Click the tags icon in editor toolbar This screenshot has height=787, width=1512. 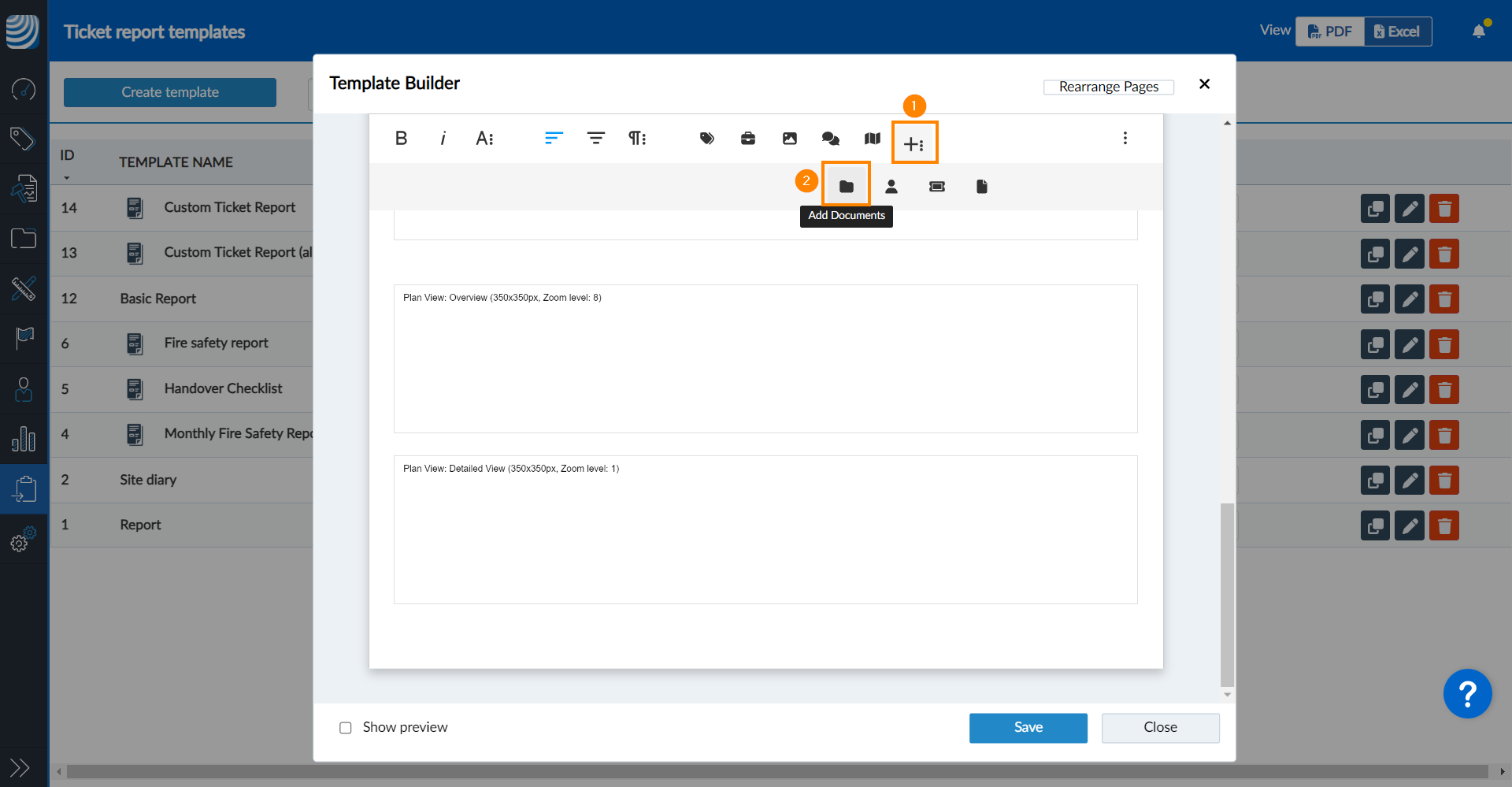click(706, 139)
